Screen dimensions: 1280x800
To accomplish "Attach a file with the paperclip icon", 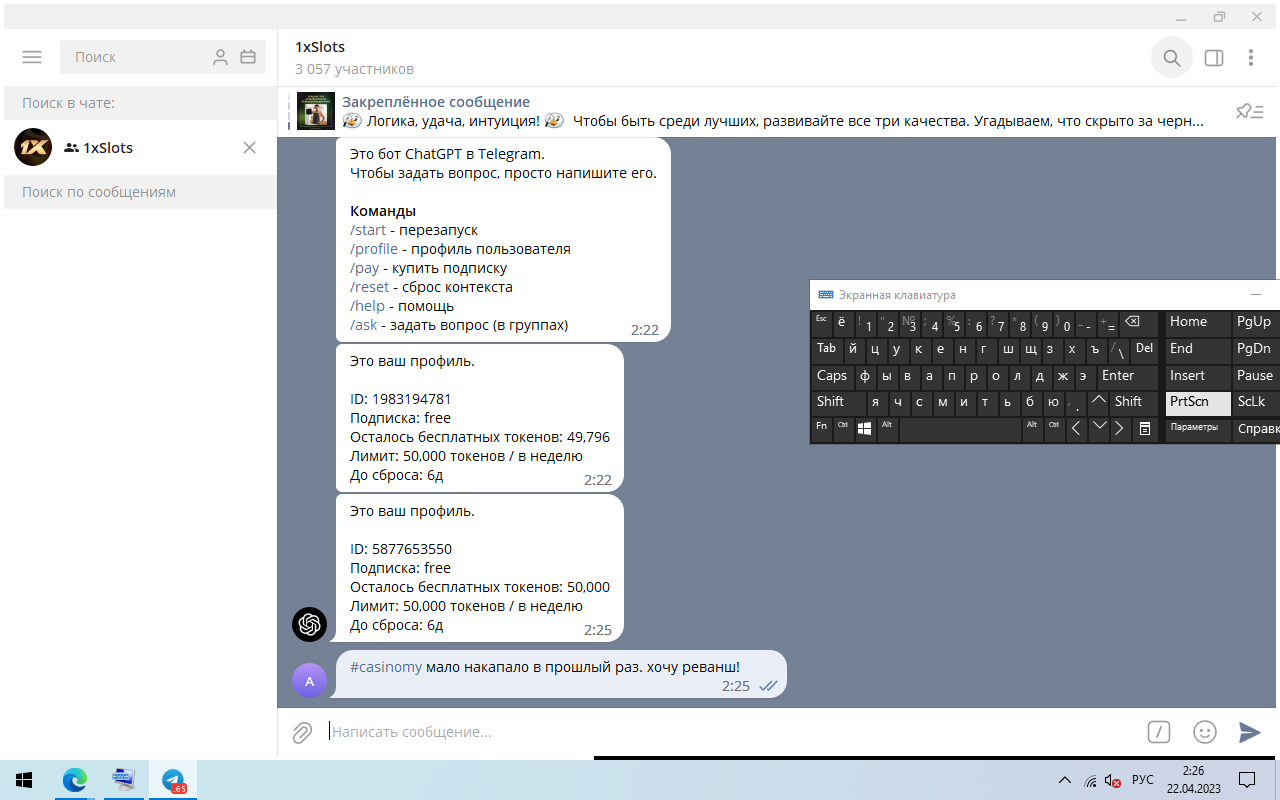I will [302, 733].
